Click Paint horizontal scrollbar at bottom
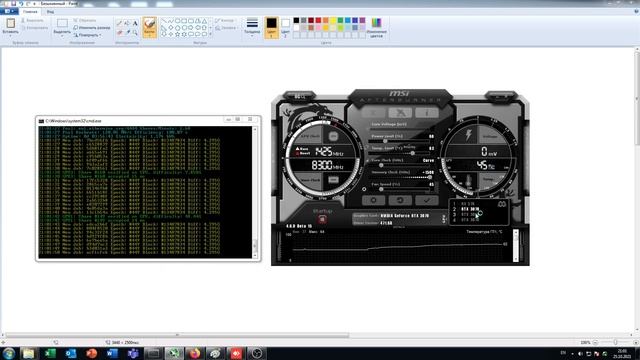 point(177,335)
